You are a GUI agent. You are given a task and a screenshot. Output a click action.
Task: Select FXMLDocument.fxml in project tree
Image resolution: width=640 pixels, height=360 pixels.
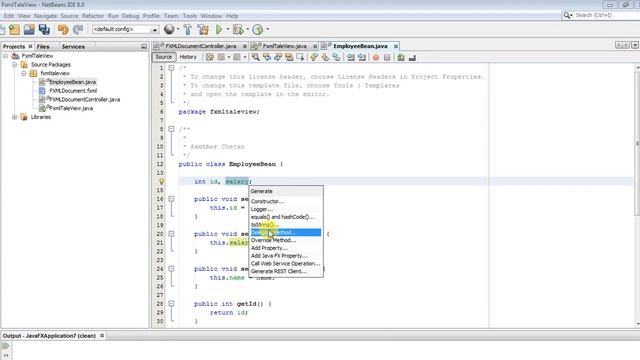pyautogui.click(x=73, y=91)
